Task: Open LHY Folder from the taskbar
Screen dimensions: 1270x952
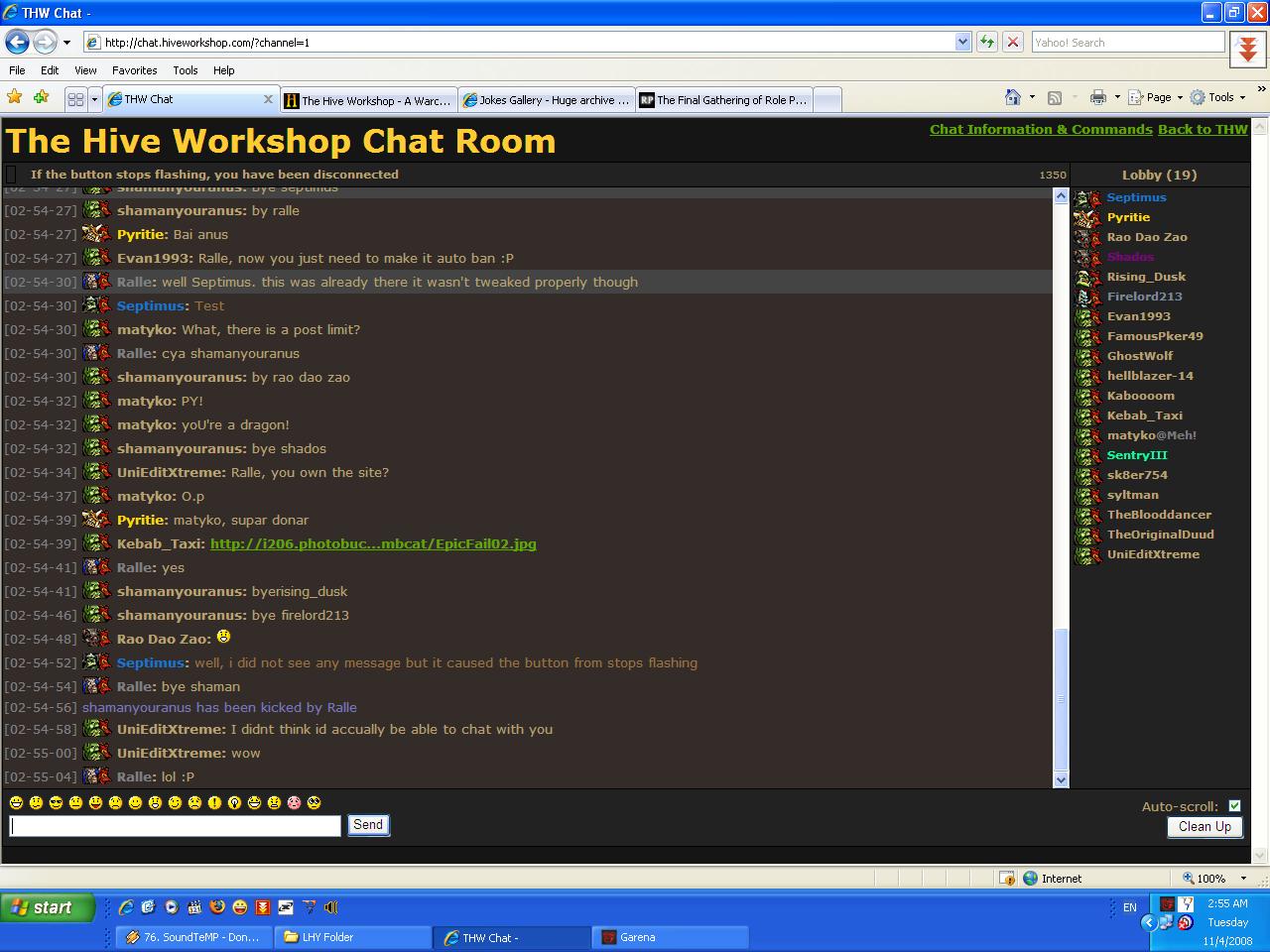Action: point(353,937)
